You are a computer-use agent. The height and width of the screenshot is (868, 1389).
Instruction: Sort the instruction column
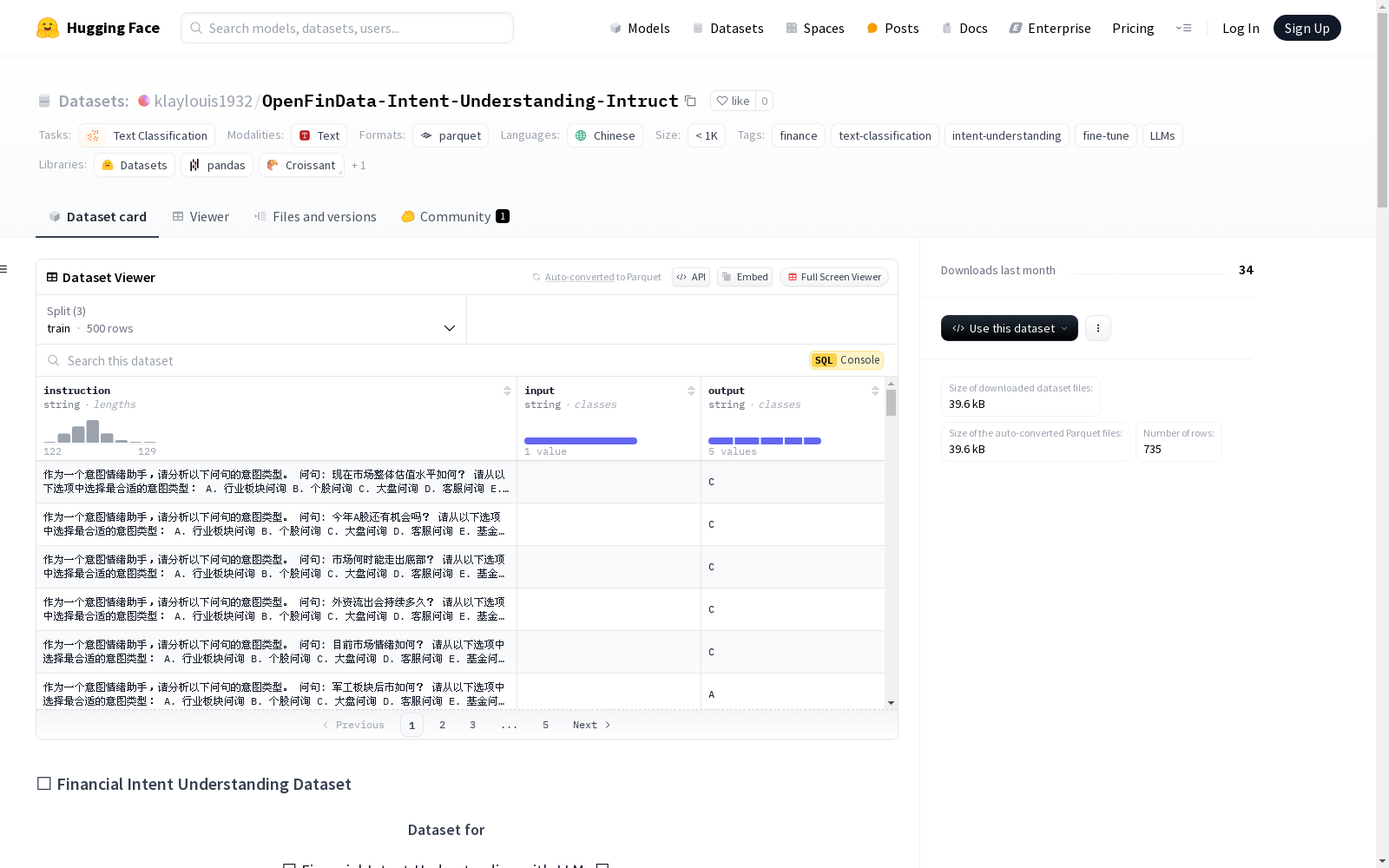click(x=507, y=391)
